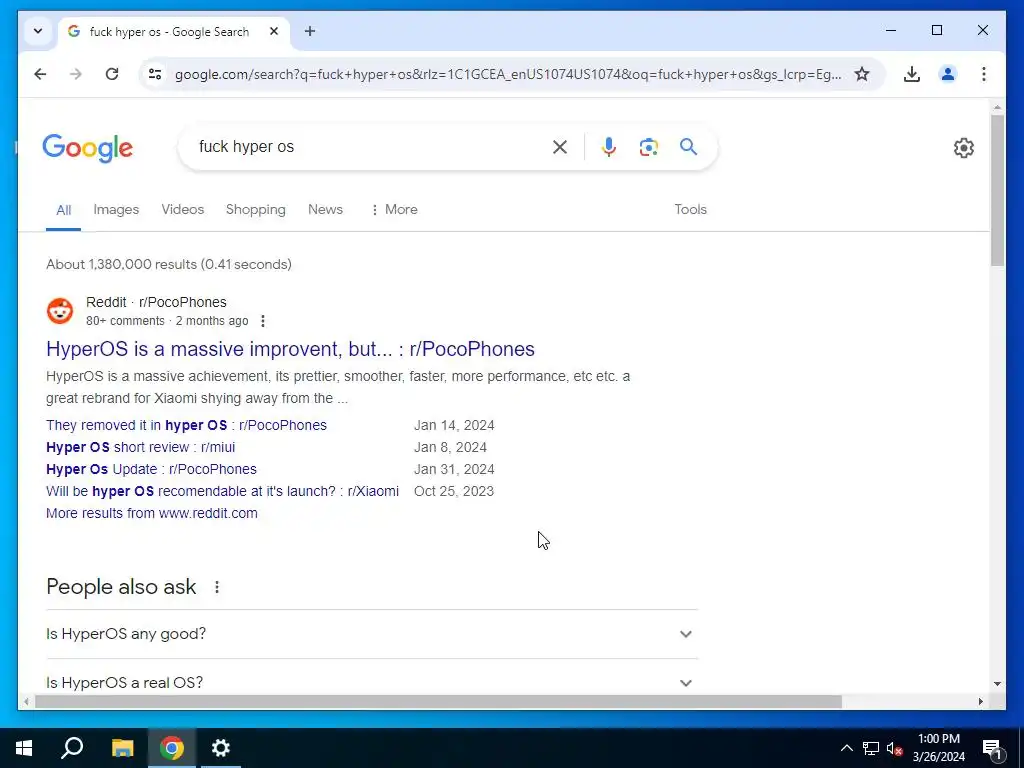Open Chrome three-dot menu

pos(984,74)
